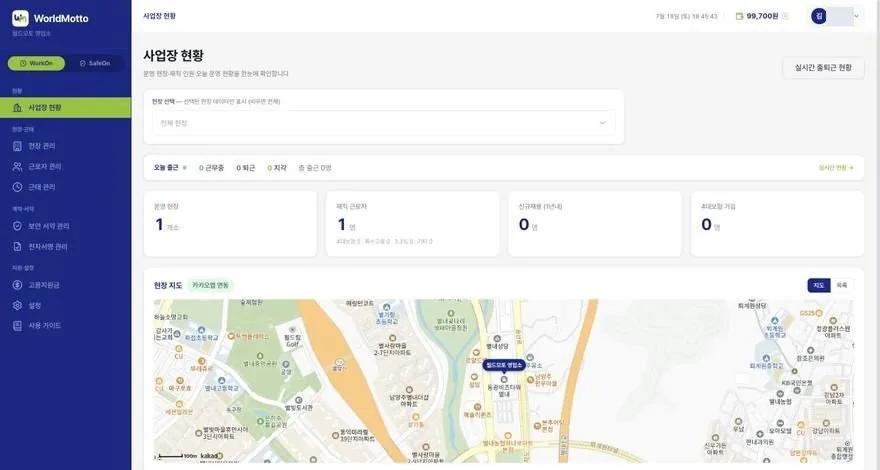Click the document icon beside 전자서명 관리
880x470 pixels.
17,247
